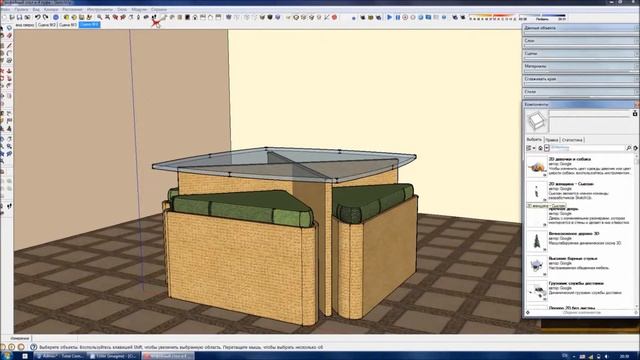Click the Undo arrow icon

37,17
